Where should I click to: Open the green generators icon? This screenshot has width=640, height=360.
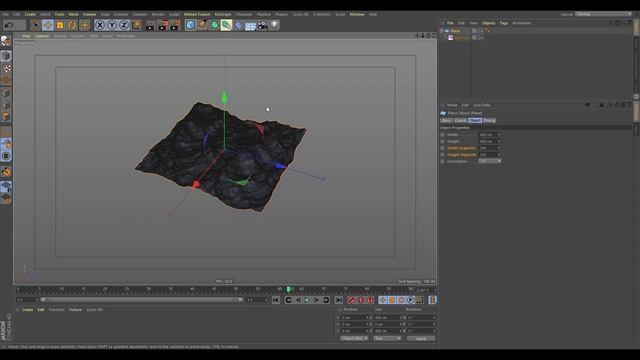click(215, 25)
